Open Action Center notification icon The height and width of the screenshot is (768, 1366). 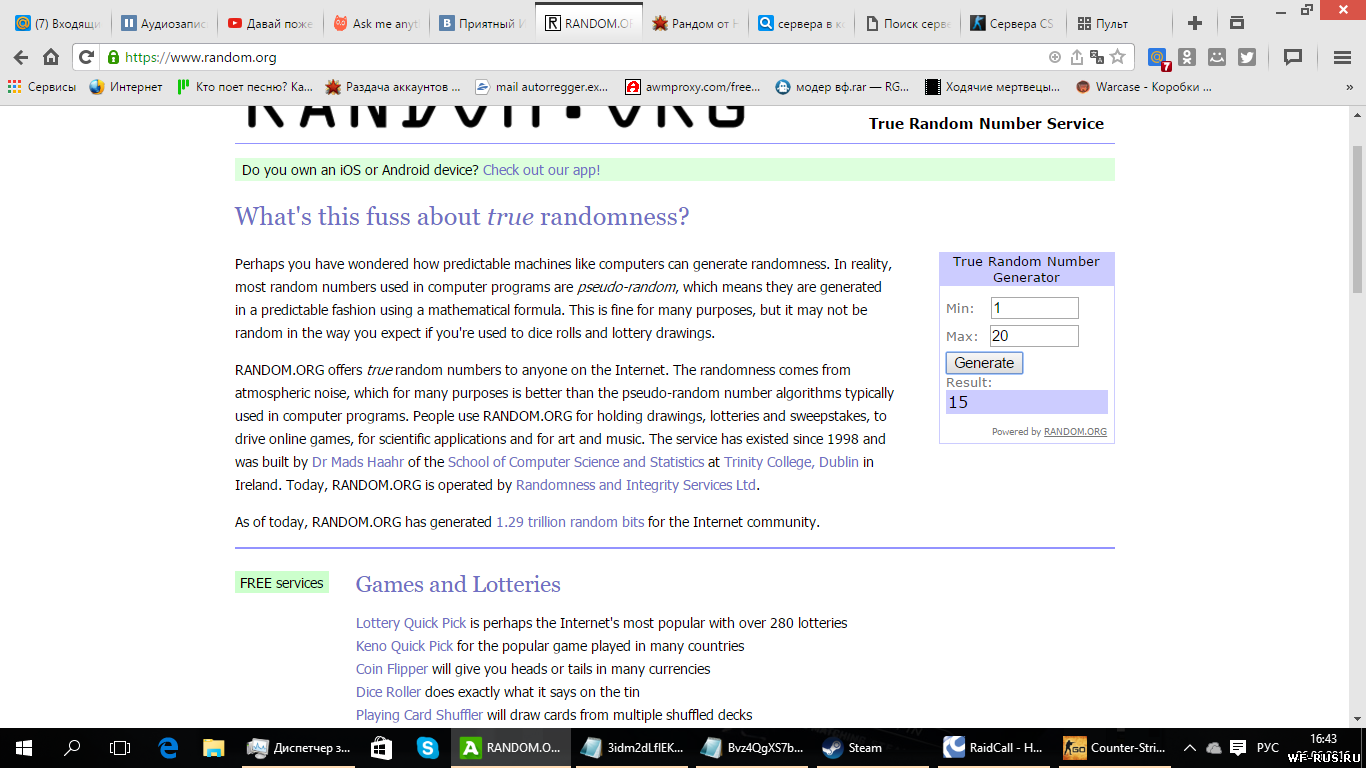click(1237, 747)
